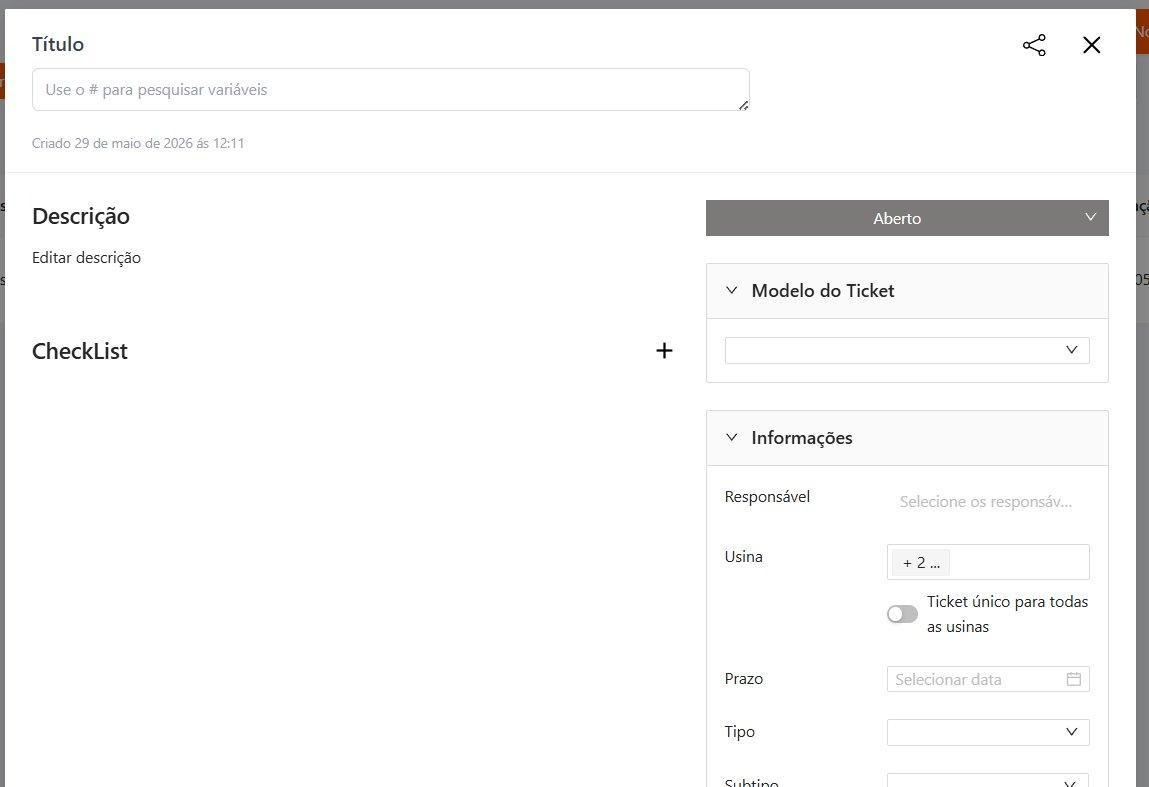Image resolution: width=1149 pixels, height=787 pixels.
Task: Click the Responsável label
Action: click(767, 497)
